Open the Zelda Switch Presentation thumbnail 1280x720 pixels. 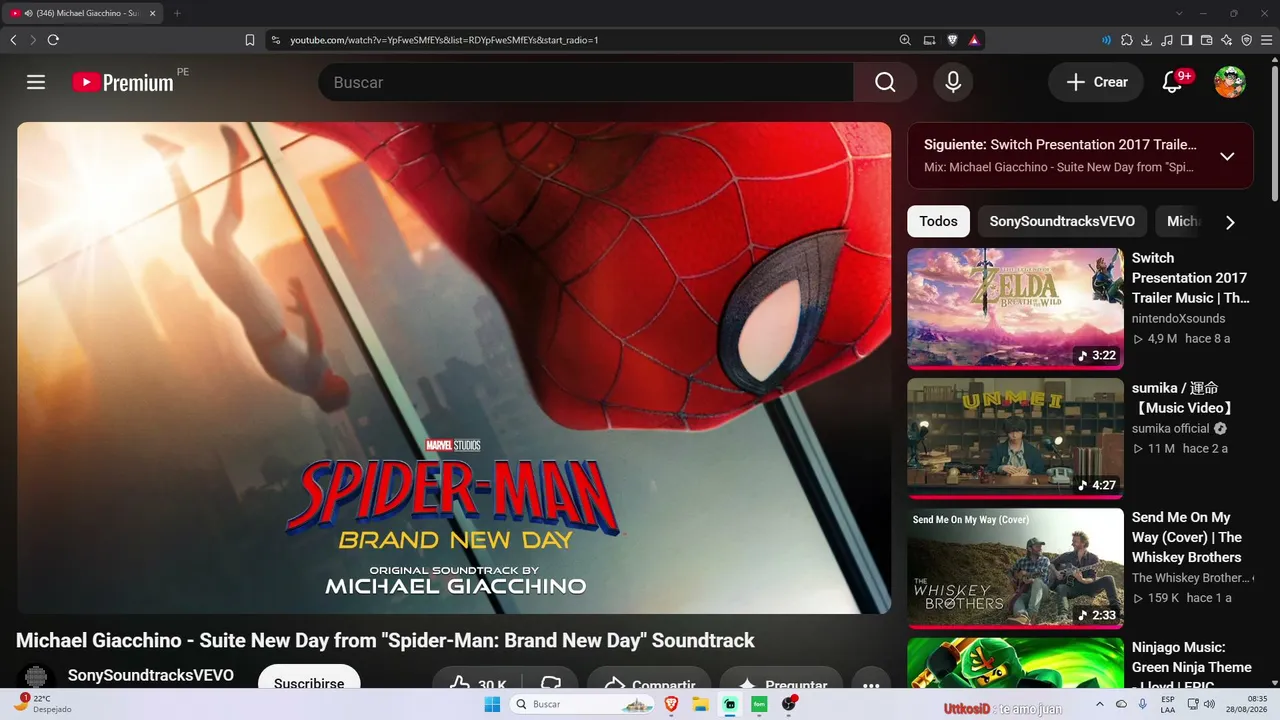pyautogui.click(x=1015, y=308)
